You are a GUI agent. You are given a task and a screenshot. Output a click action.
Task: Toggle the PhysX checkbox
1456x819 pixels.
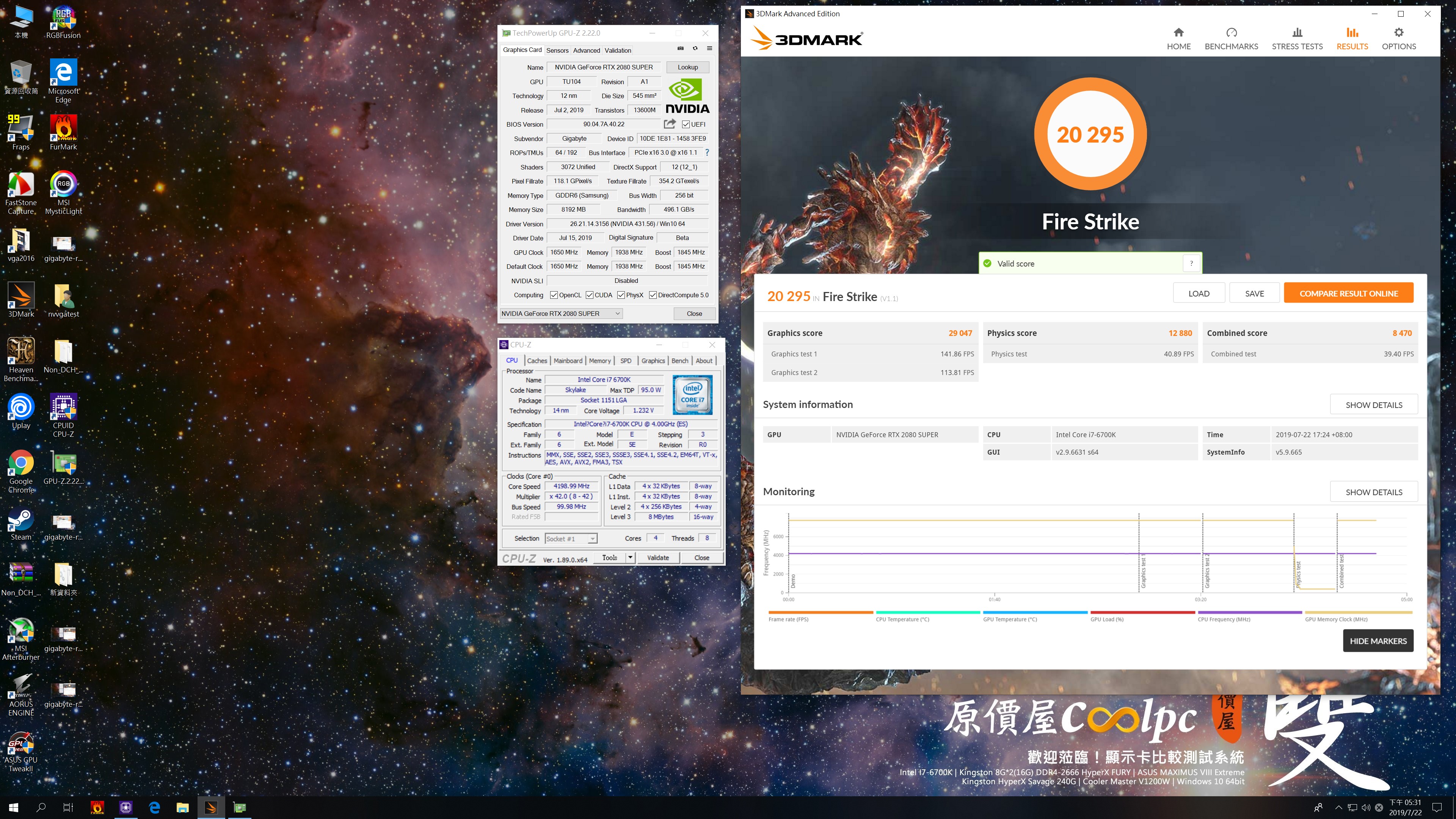[621, 295]
